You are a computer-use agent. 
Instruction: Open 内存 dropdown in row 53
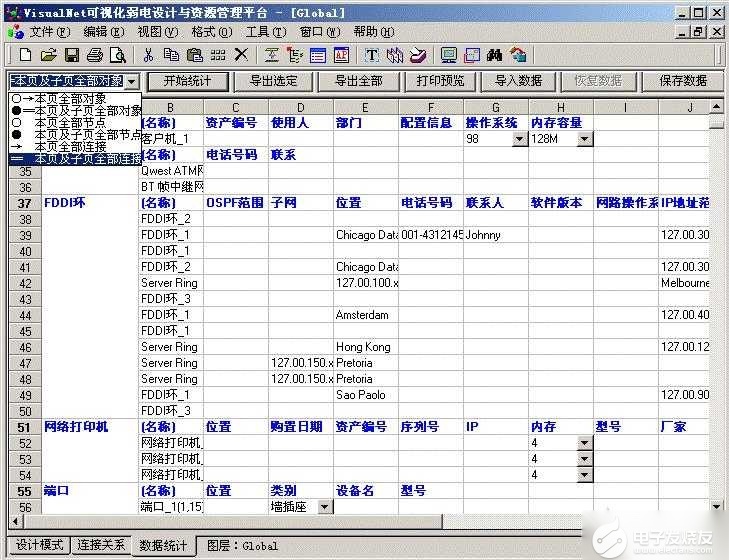[584, 459]
